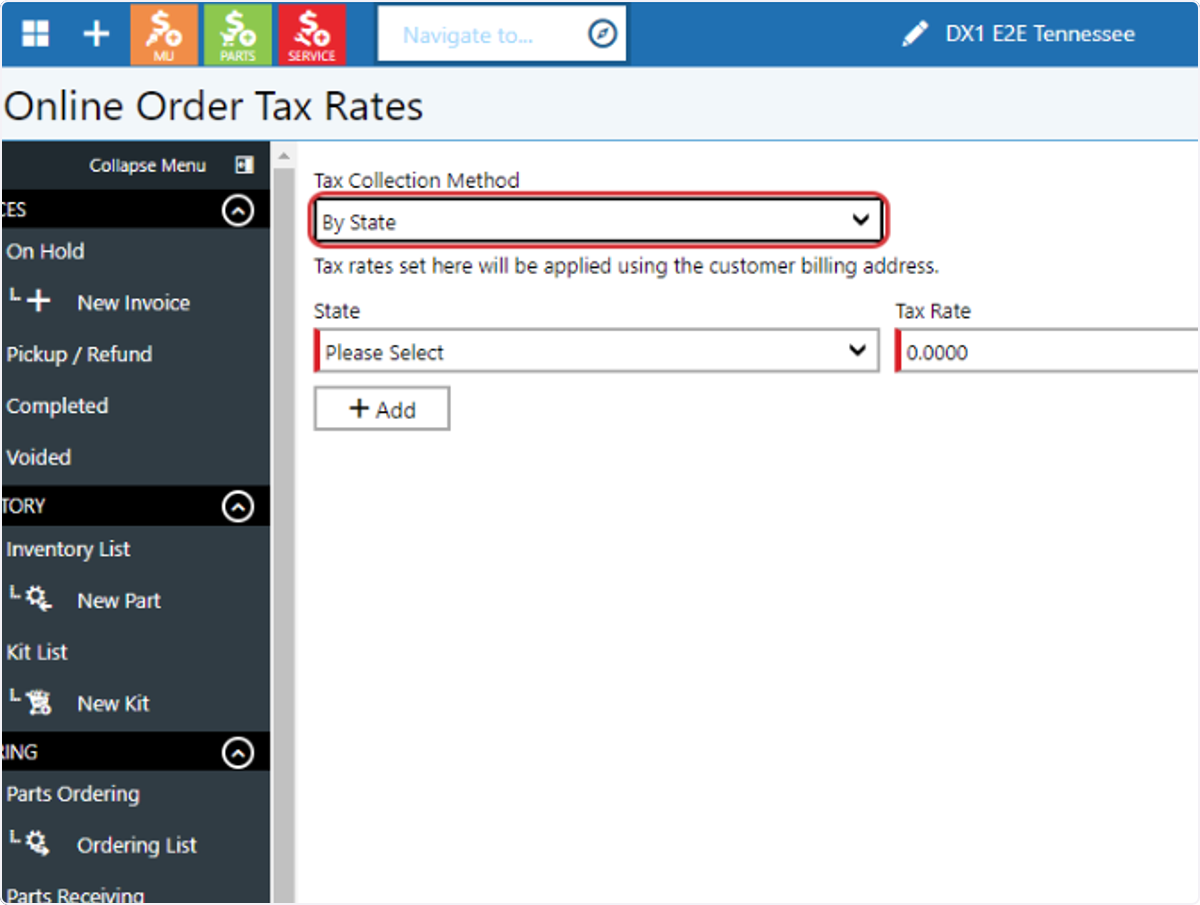Click the pencil edit icon beside dealership name

tap(914, 35)
